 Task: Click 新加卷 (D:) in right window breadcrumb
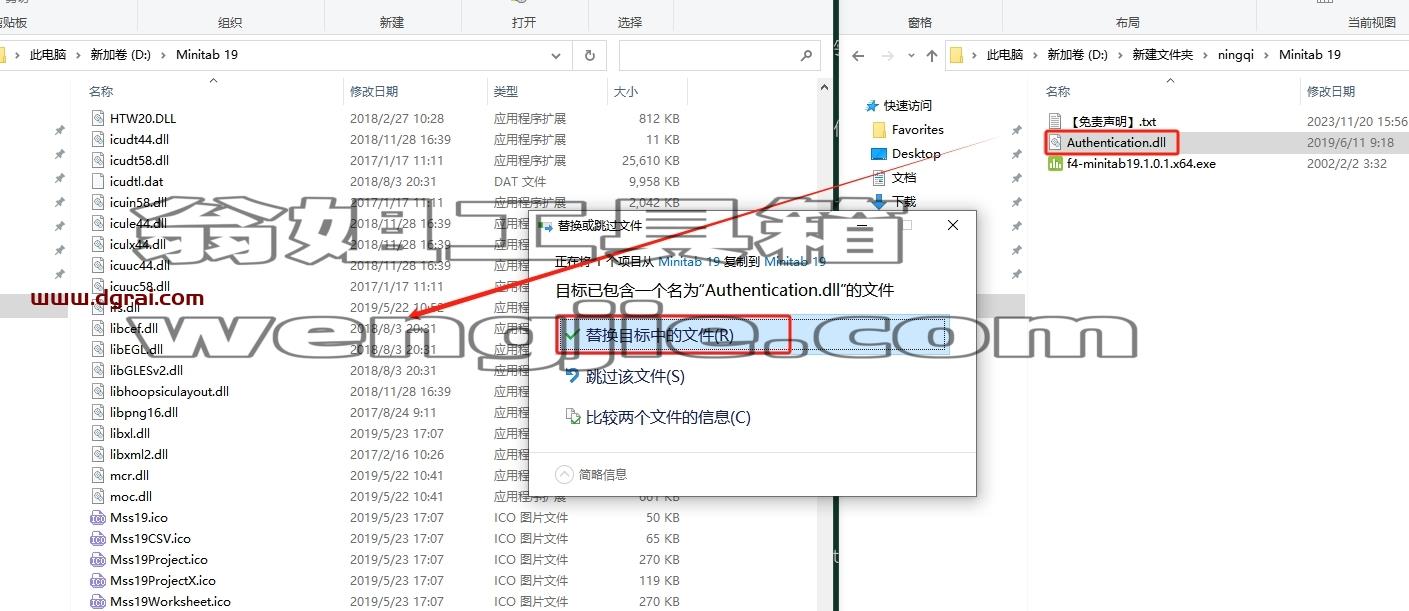click(x=1077, y=55)
